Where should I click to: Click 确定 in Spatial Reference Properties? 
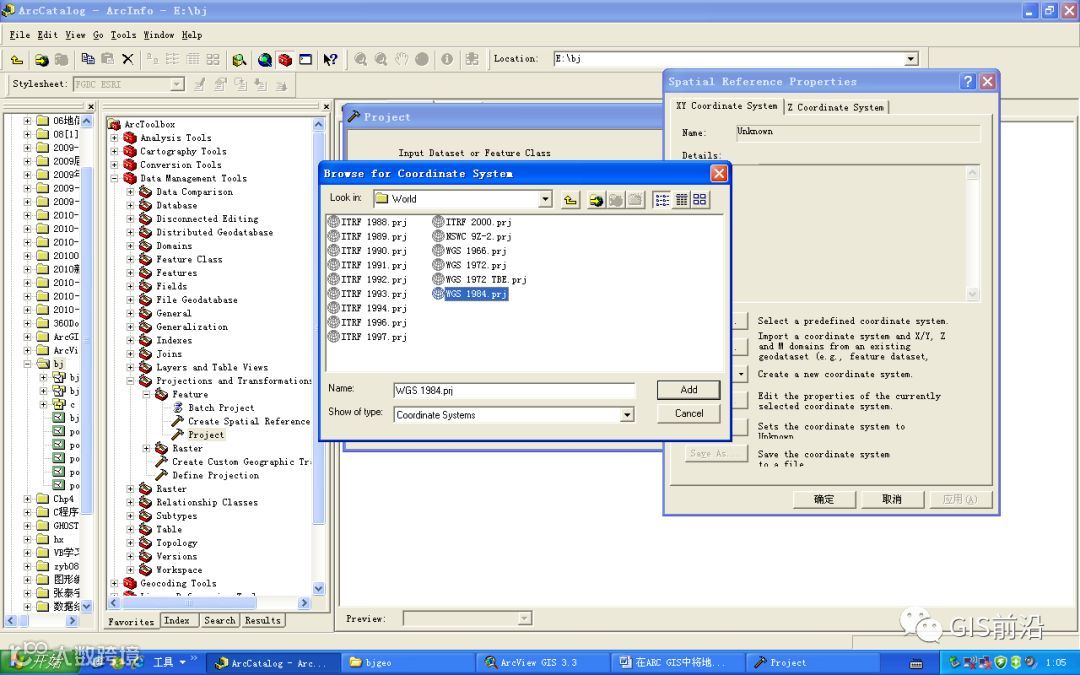[824, 499]
